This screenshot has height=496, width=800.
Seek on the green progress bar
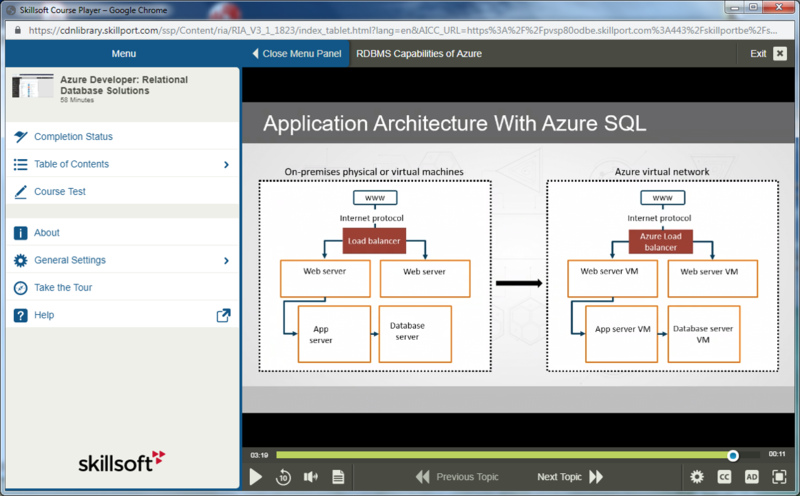click(x=504, y=455)
